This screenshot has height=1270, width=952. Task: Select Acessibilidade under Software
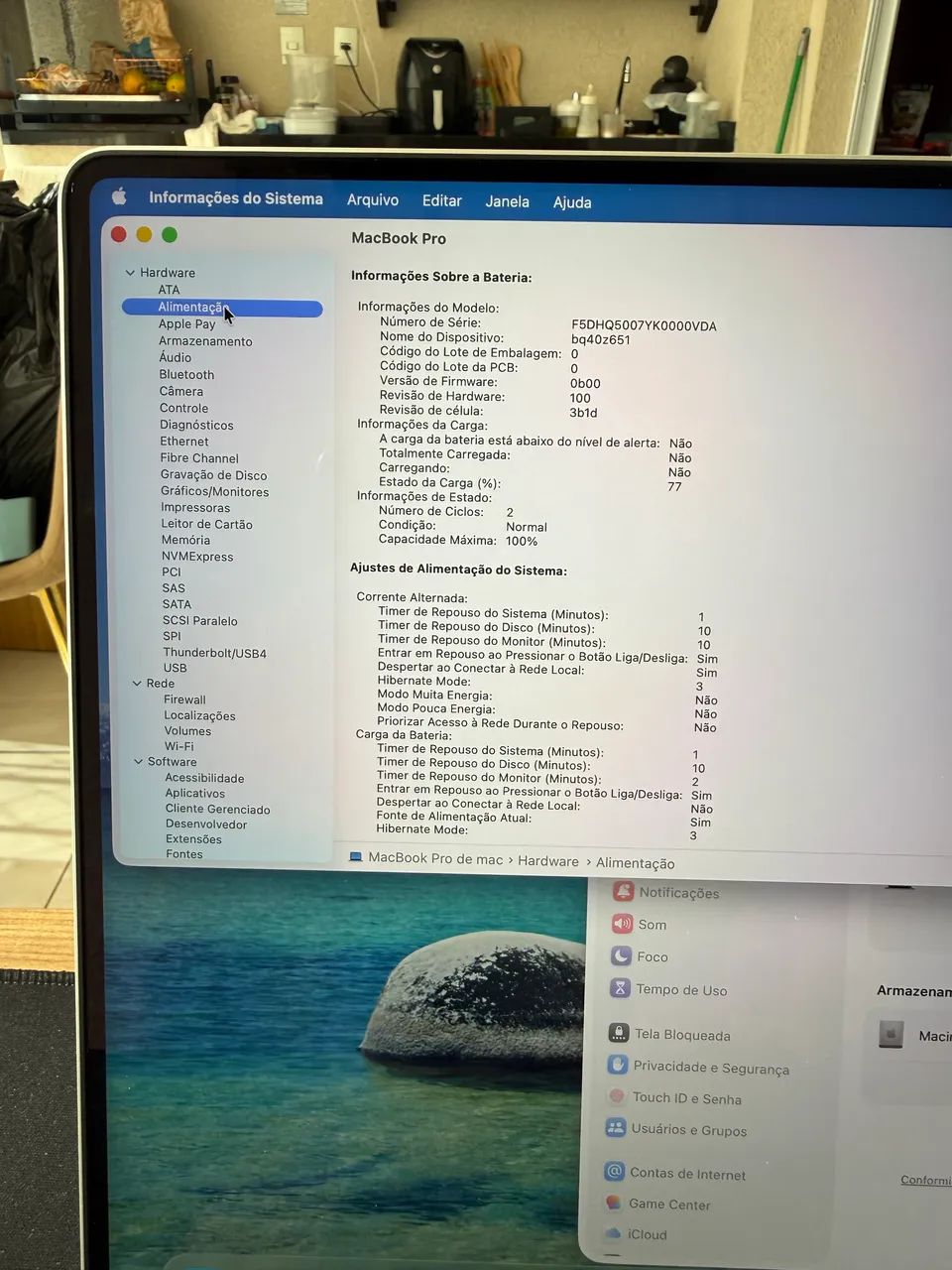(x=204, y=778)
